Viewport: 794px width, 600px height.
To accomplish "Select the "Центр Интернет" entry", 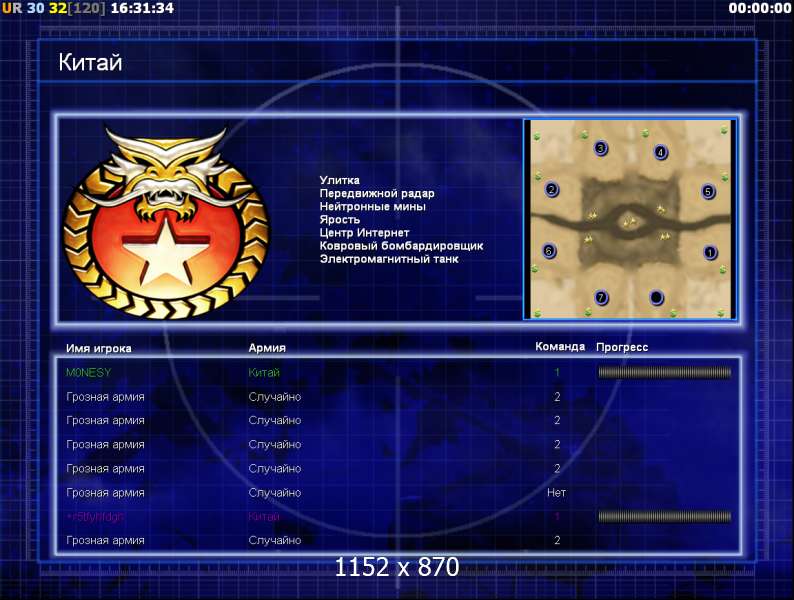I will [364, 233].
